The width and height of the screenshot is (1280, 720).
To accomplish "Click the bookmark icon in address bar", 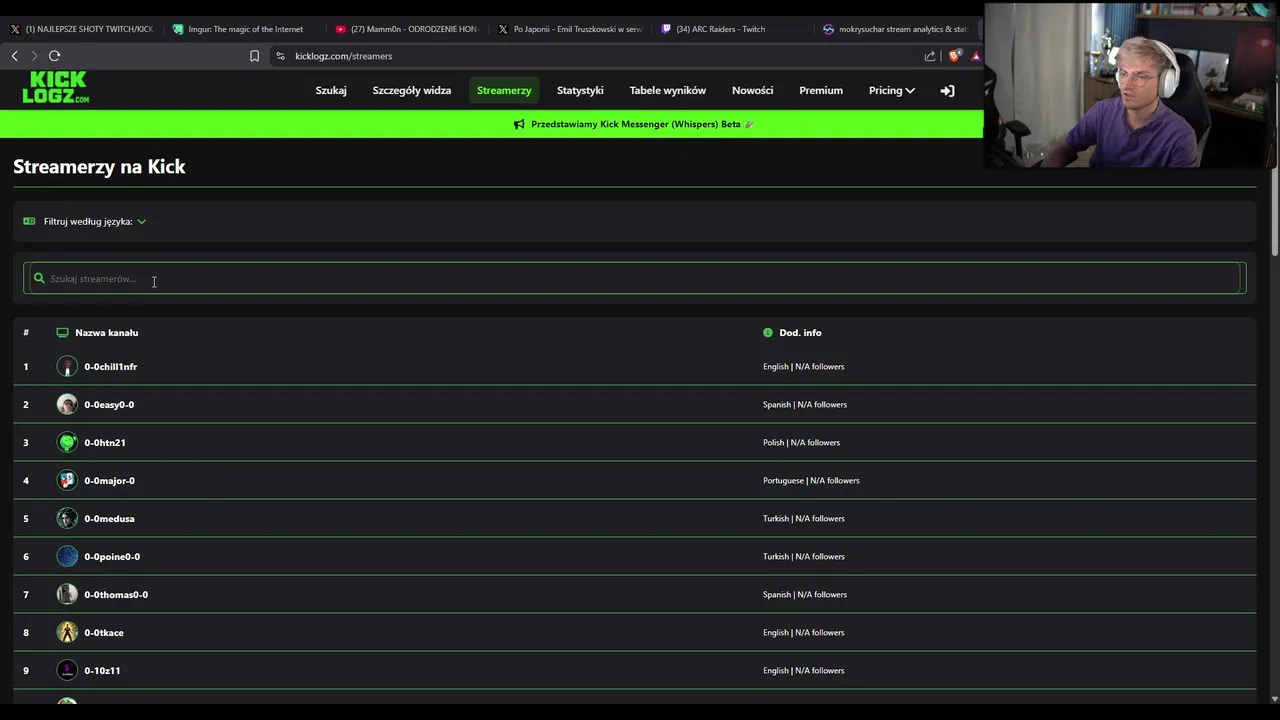I will coord(254,56).
